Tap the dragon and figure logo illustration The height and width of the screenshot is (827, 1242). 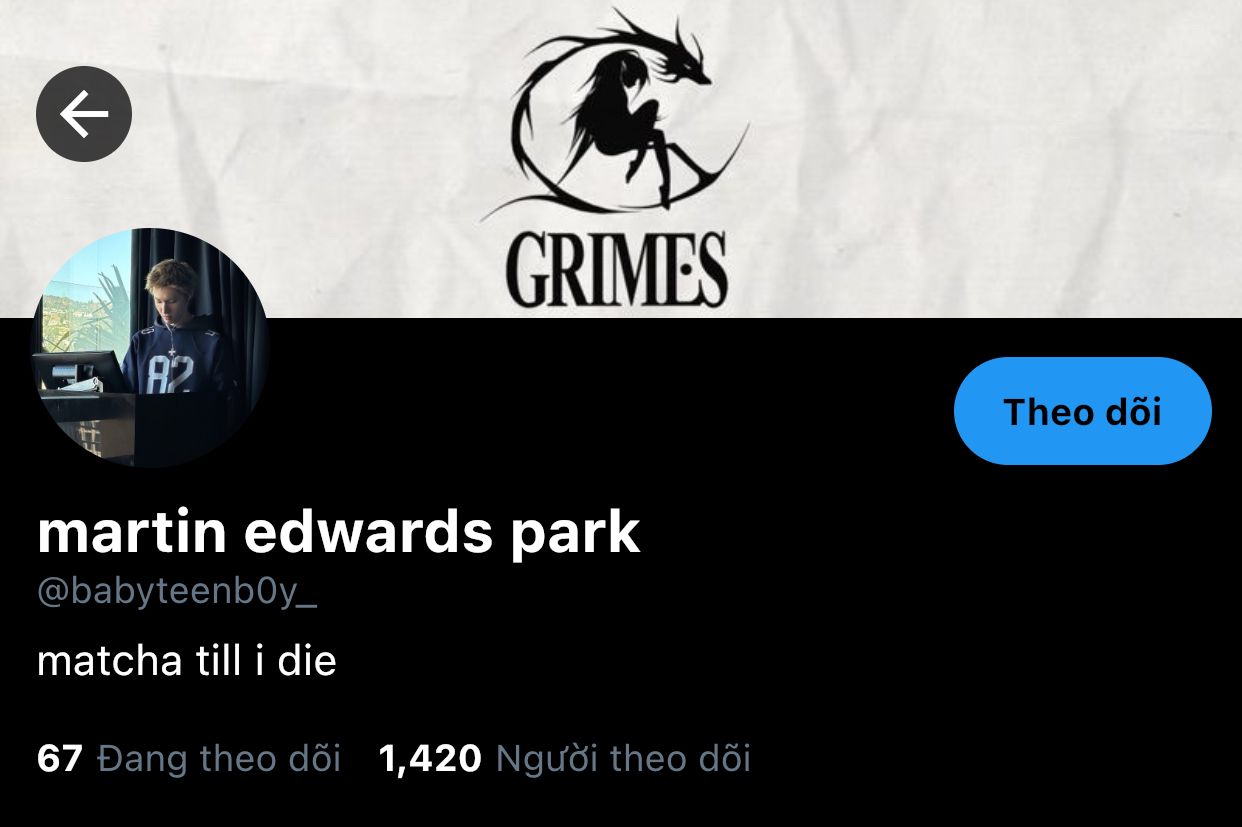(616, 115)
